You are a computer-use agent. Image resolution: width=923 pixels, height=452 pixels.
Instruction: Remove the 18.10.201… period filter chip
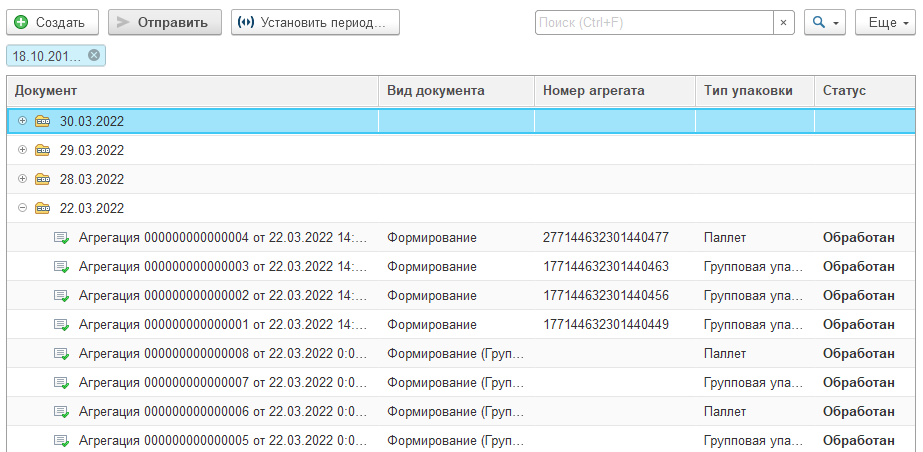coord(94,56)
